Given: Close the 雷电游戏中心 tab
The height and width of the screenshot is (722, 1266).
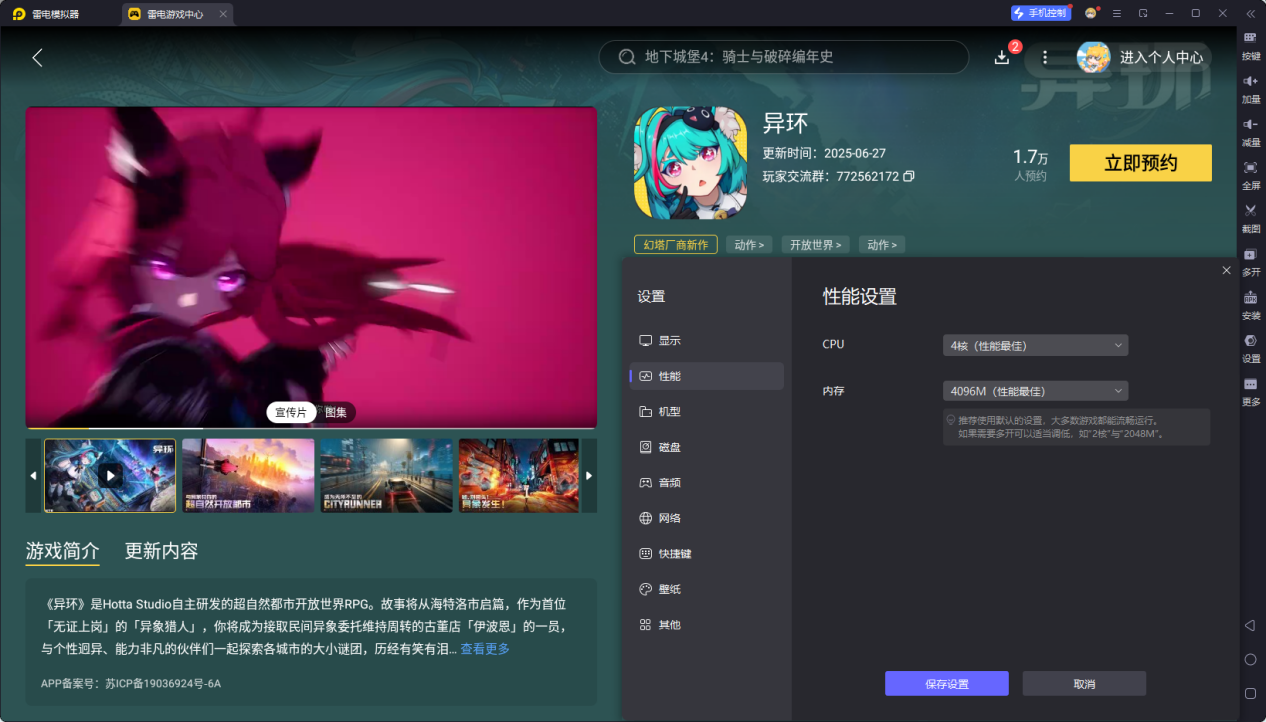Looking at the screenshot, I should pyautogui.click(x=222, y=14).
